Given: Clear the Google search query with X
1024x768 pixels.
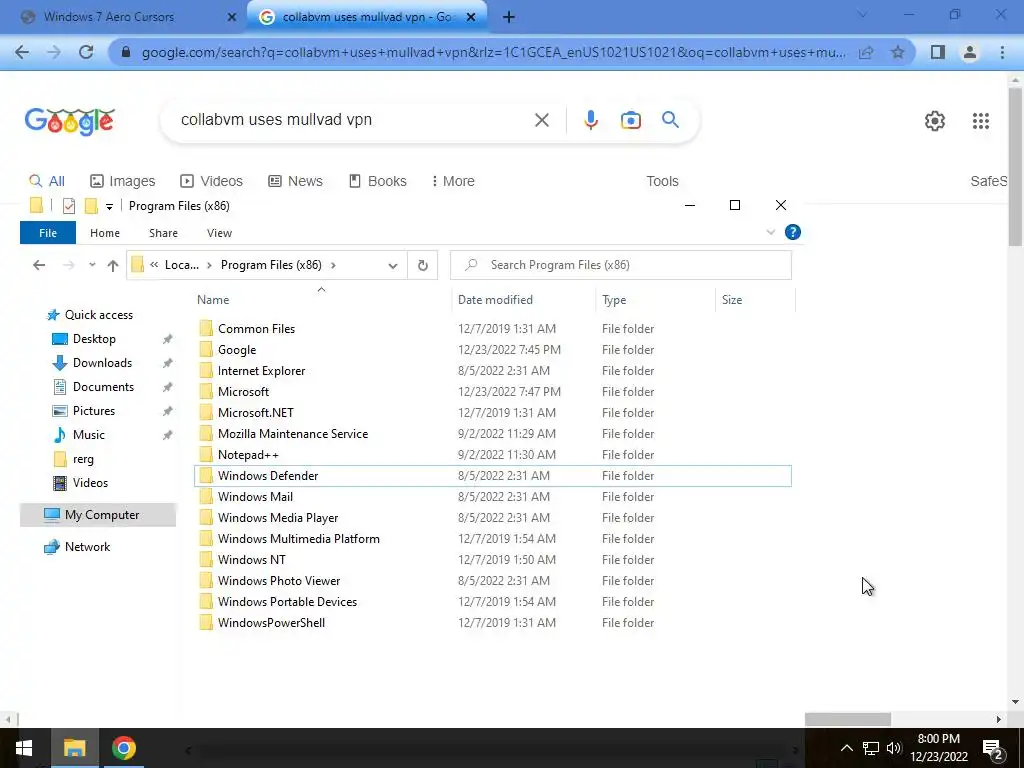Looking at the screenshot, I should click(541, 120).
